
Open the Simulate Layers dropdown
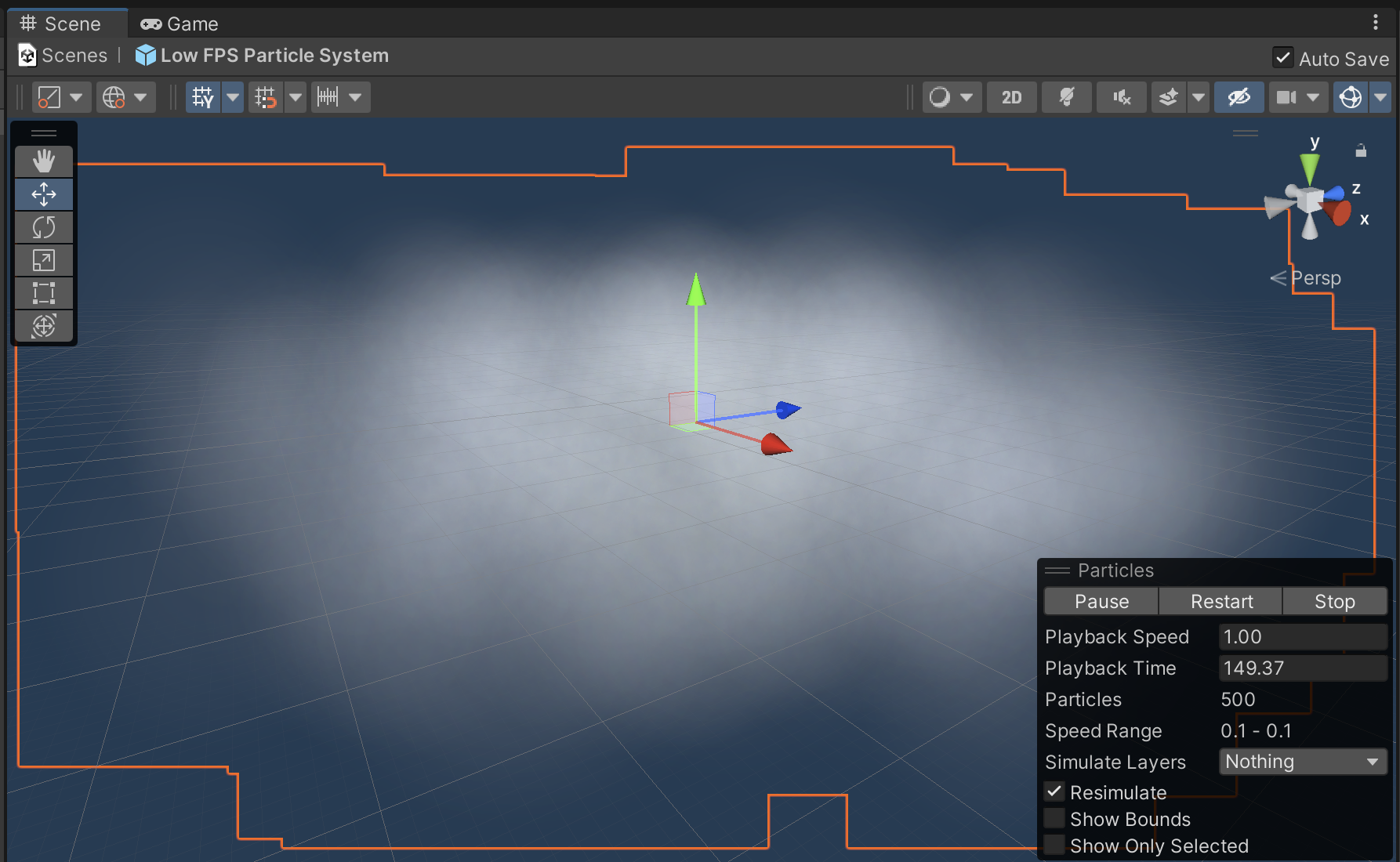pos(1302,762)
